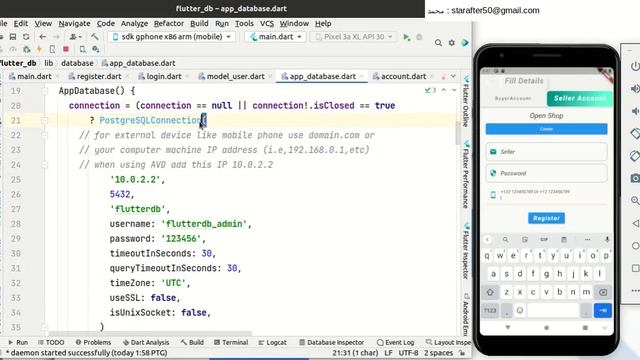
Task: Tap the search icon on phone keyboard strip
Action: (505, 240)
